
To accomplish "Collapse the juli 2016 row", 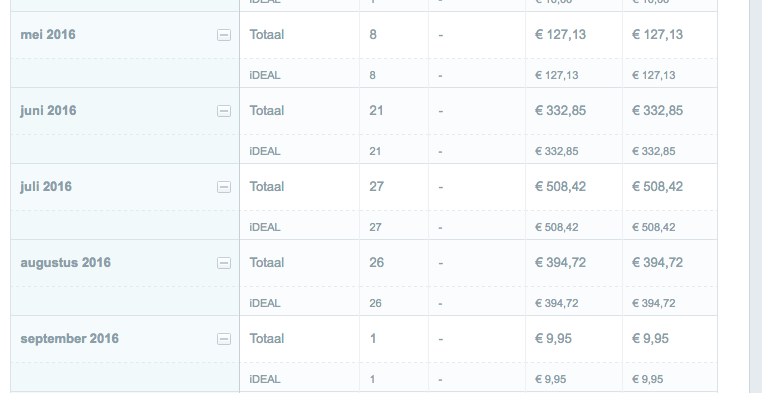I will tap(224, 187).
